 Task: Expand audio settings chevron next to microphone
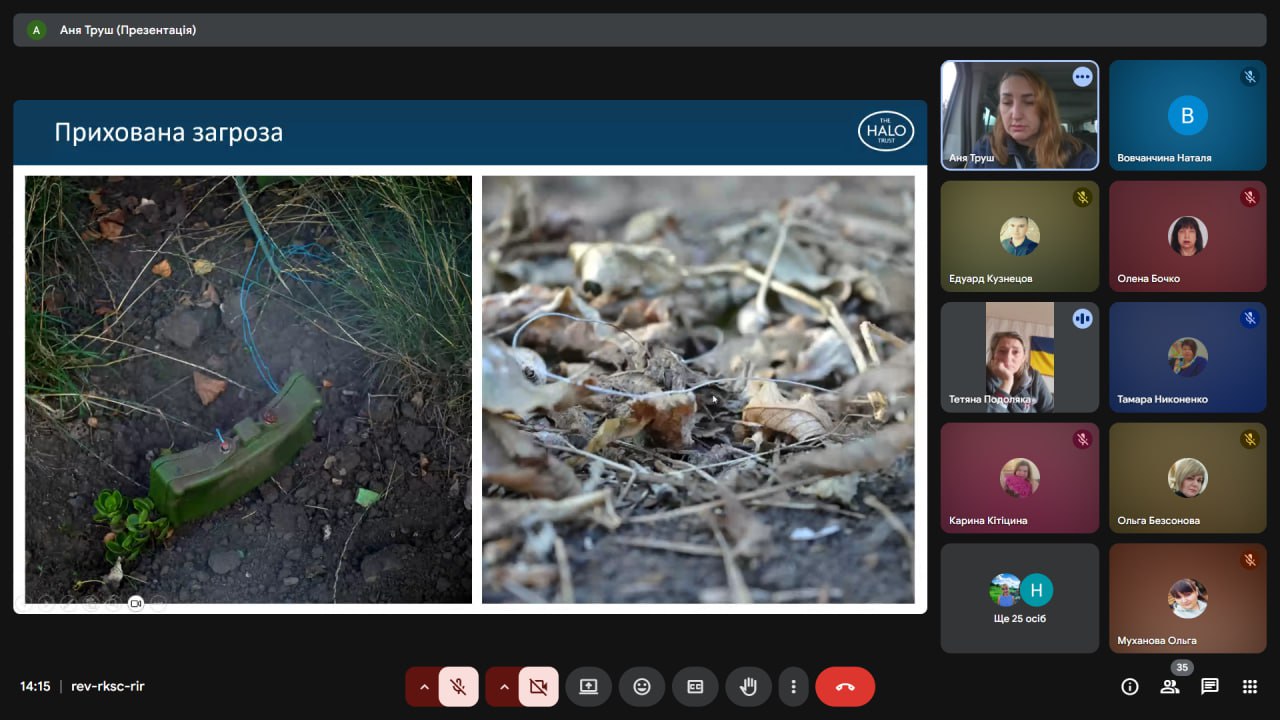(424, 687)
